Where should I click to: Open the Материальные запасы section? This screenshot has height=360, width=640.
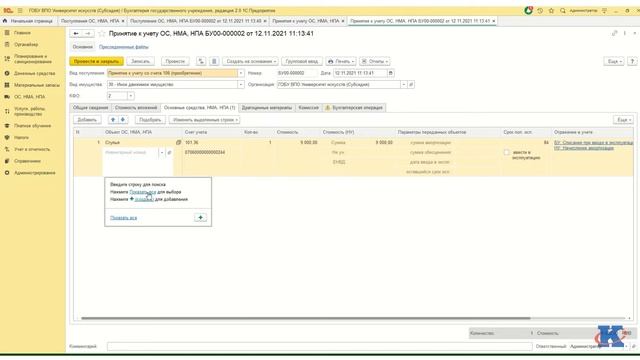[37, 85]
